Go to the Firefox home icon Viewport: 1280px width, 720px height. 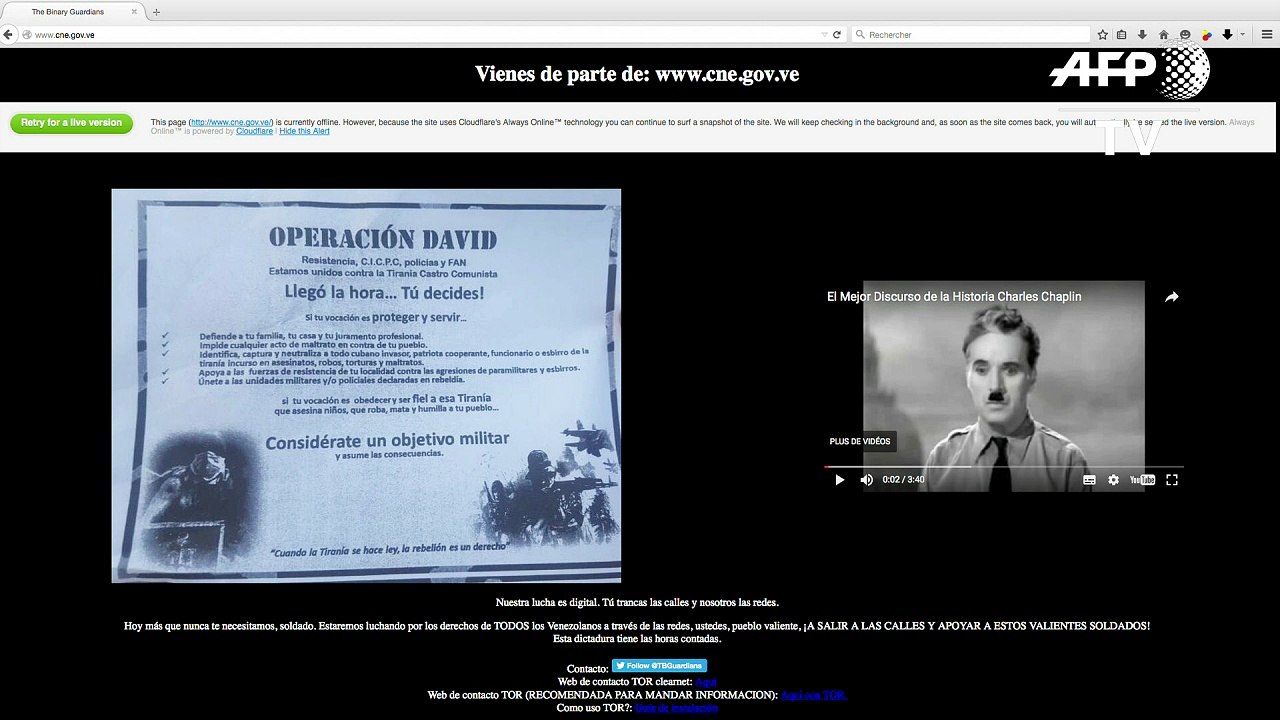1163,34
